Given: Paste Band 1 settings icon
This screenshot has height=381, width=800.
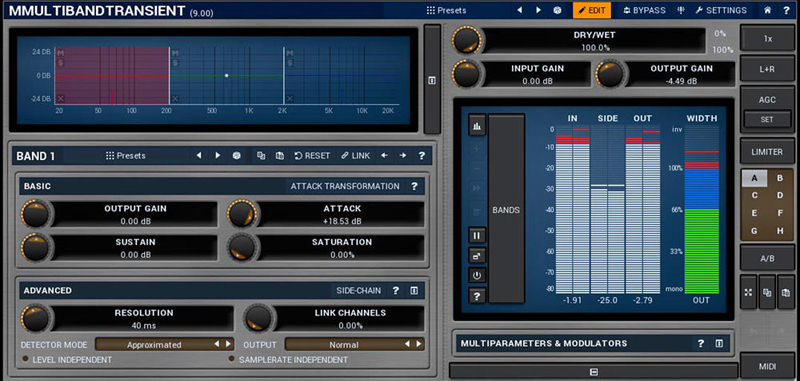Looking at the screenshot, I should [280, 156].
